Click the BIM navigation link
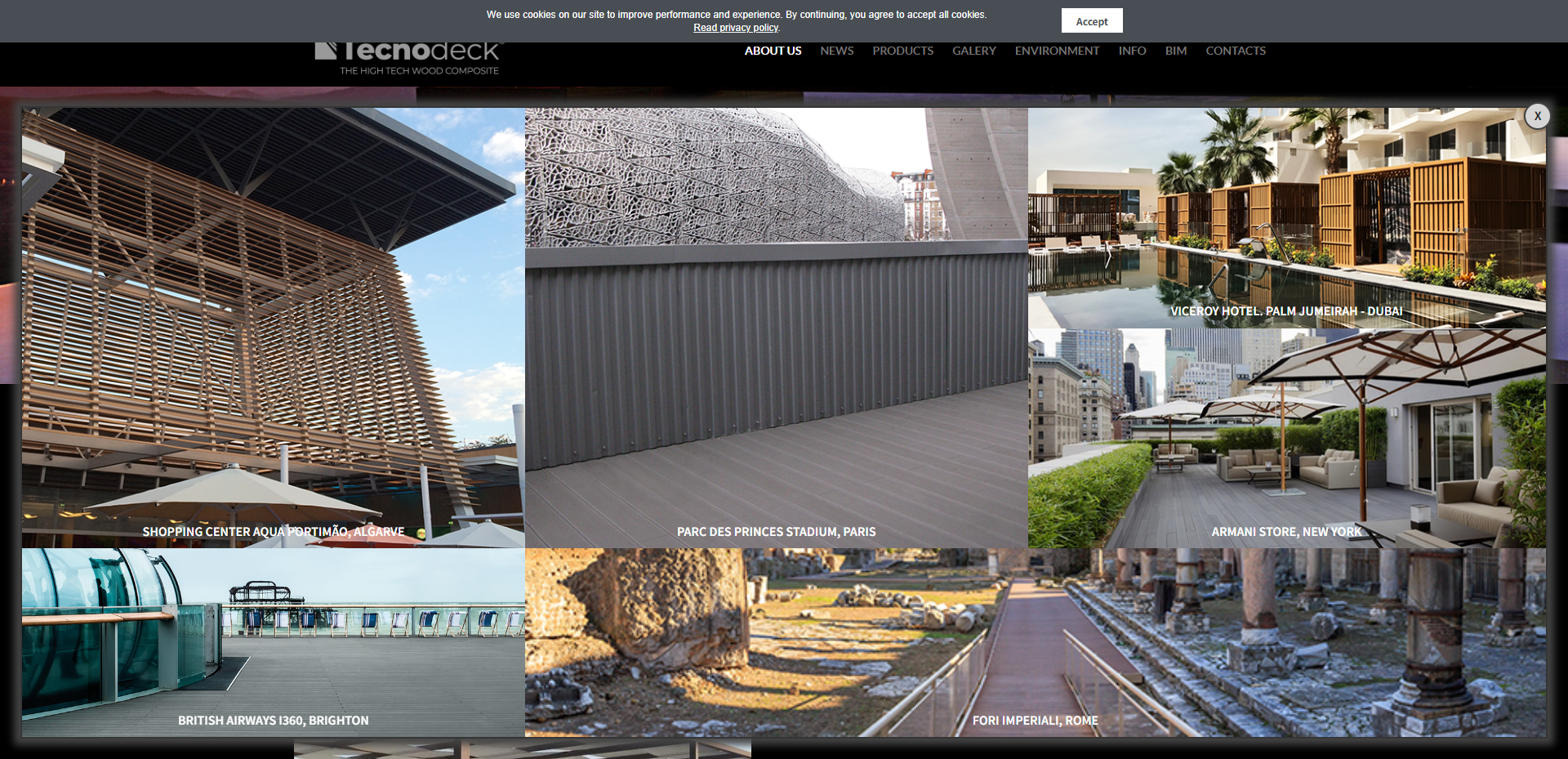Screen dimensions: 1568x759 click(1175, 51)
